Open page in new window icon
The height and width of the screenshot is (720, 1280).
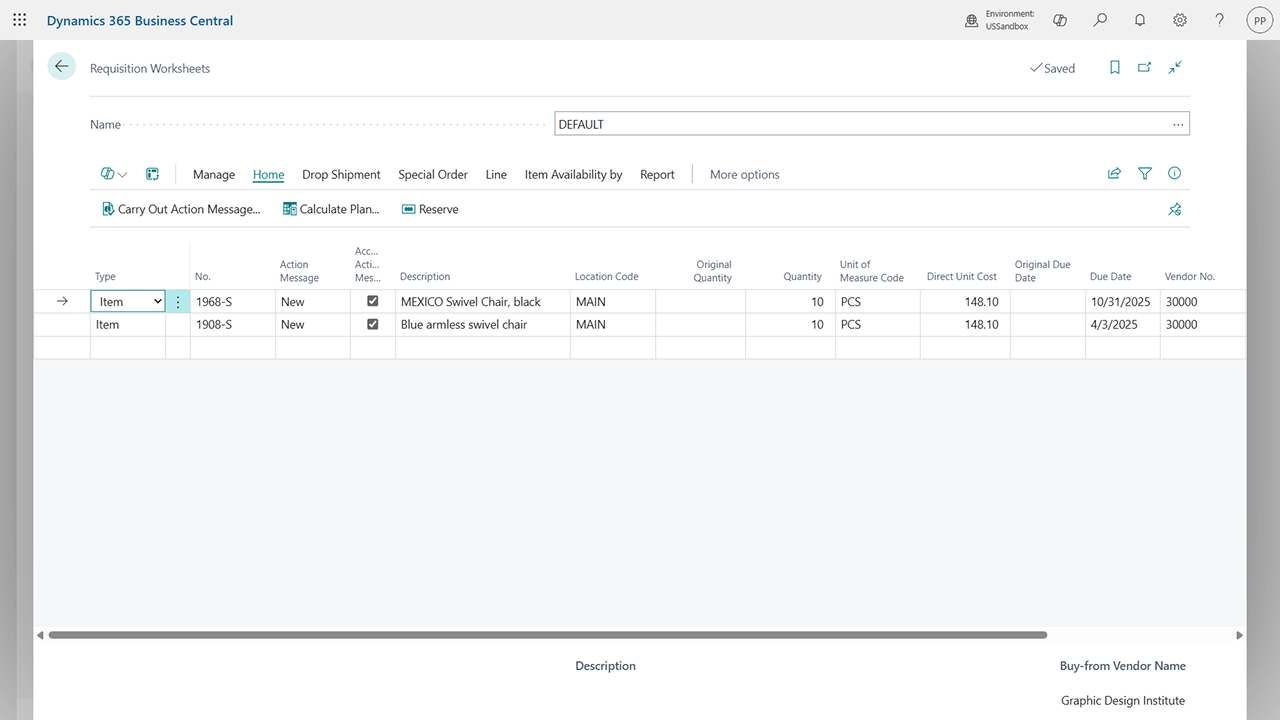pos(1144,68)
